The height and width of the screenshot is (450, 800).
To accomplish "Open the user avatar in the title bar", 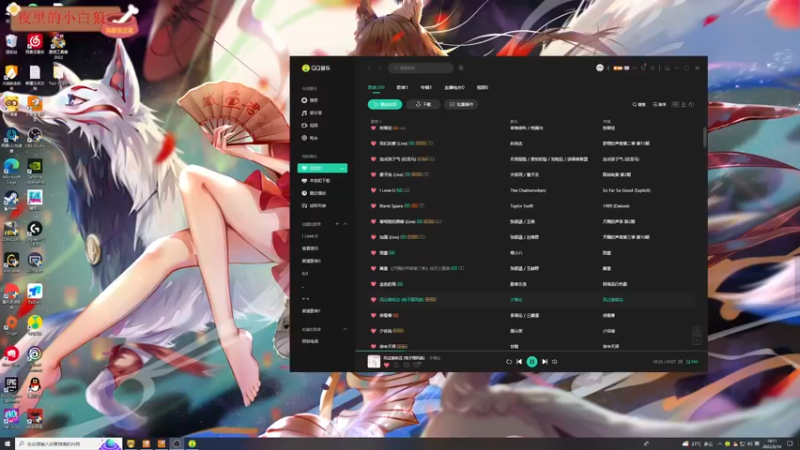I will click(599, 68).
